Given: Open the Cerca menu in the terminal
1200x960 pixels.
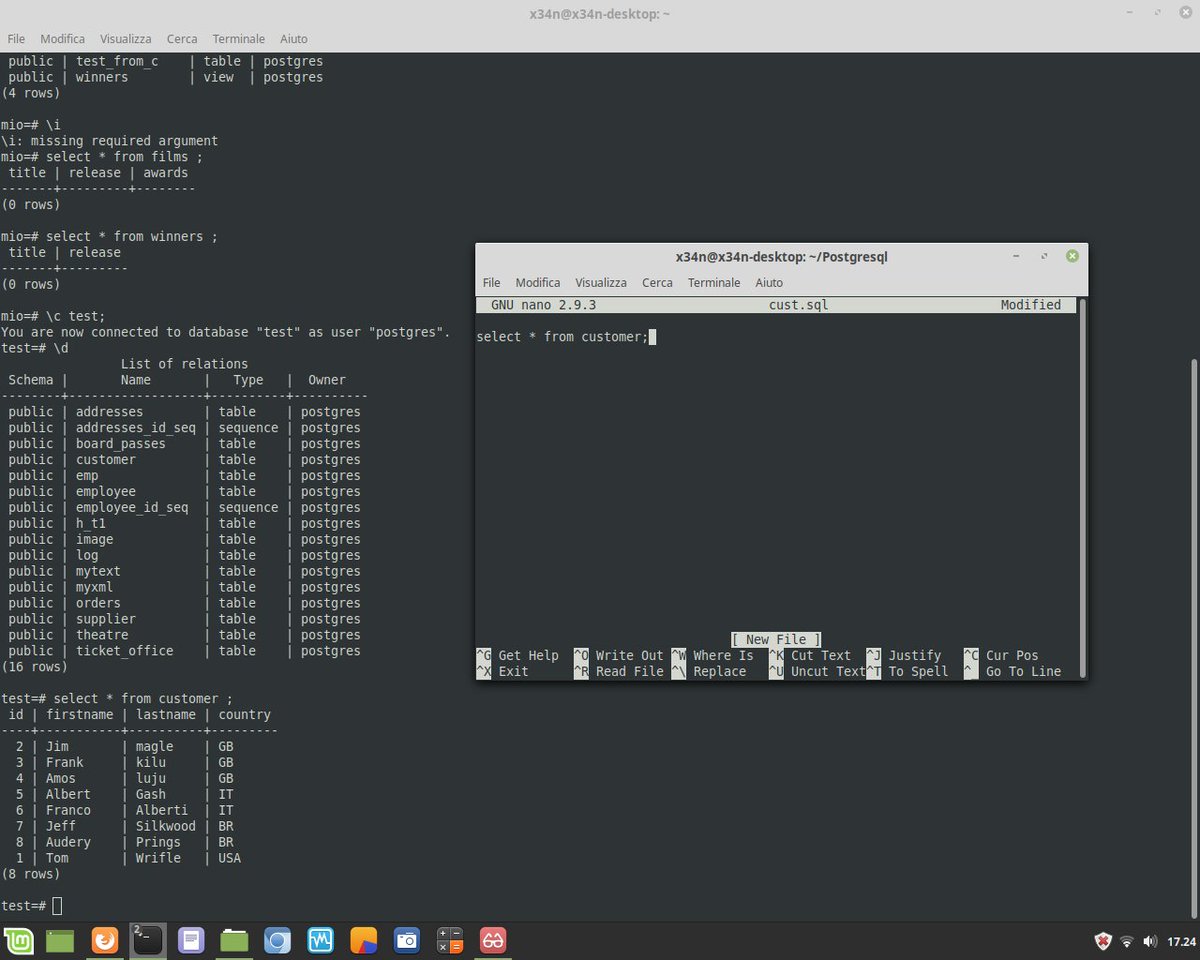Looking at the screenshot, I should click(x=181, y=38).
